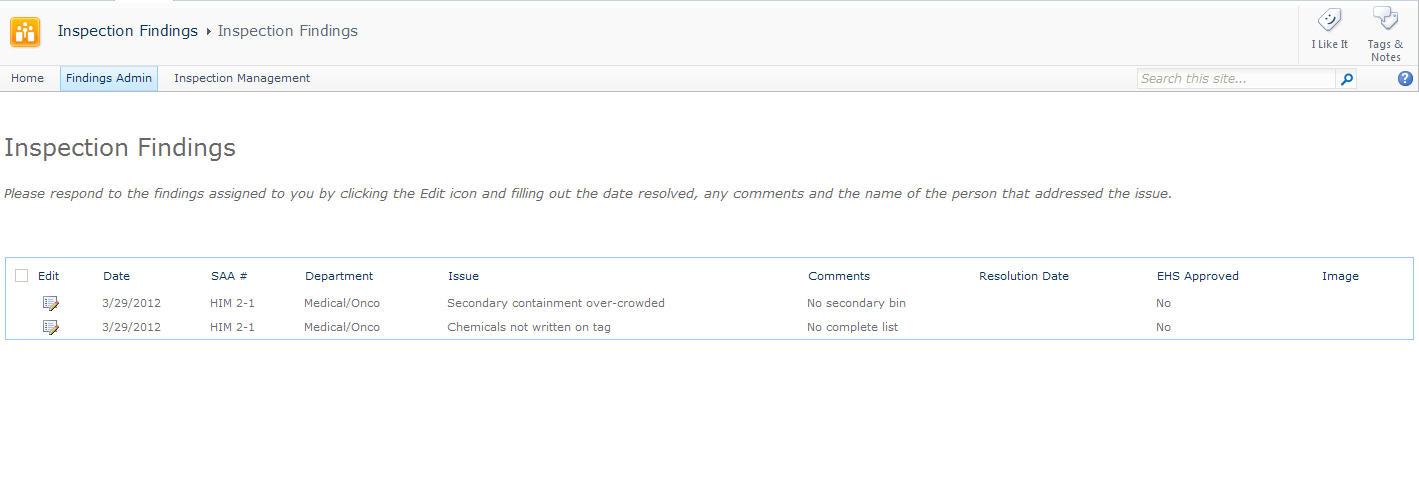
Task: Toggle the select-all checkbox in header
Action: 22,276
